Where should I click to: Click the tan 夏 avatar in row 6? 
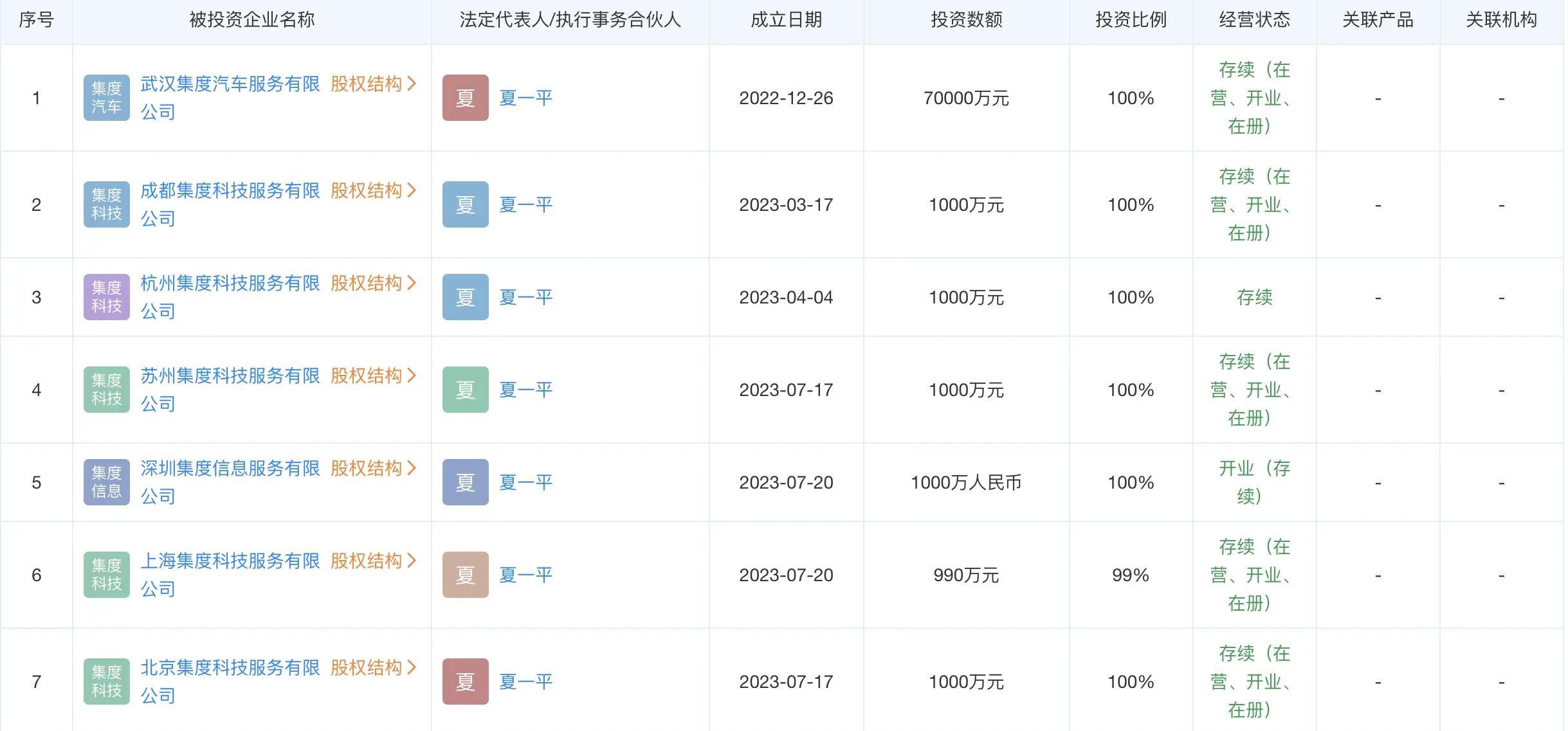(x=466, y=575)
